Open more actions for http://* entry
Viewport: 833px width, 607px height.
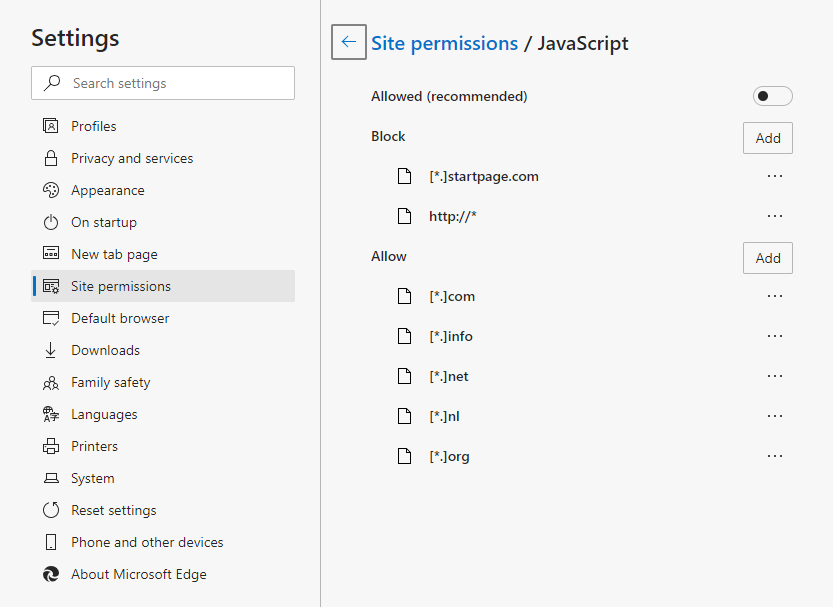(774, 216)
